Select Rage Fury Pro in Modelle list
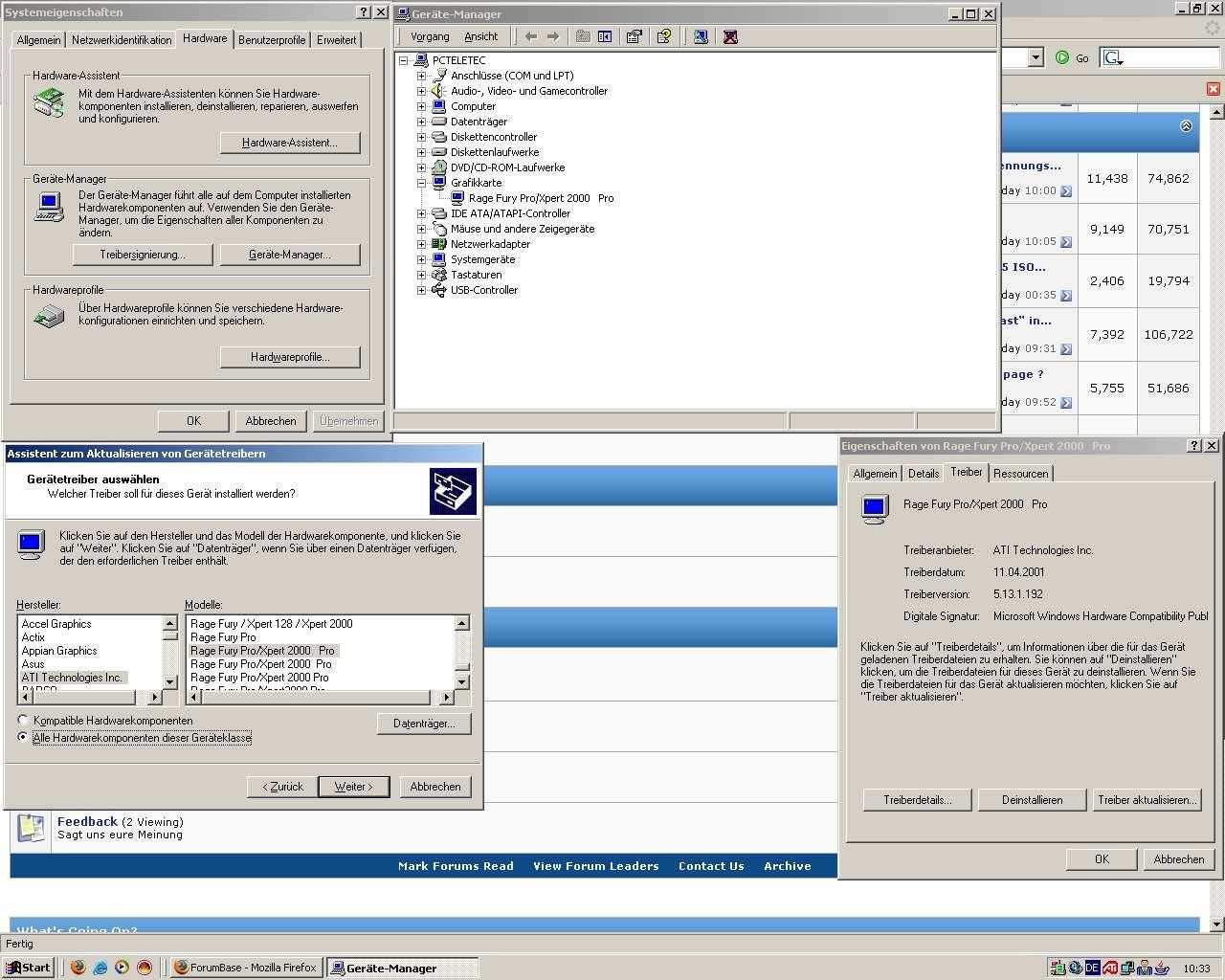Viewport: 1225px width, 980px height. click(x=223, y=637)
